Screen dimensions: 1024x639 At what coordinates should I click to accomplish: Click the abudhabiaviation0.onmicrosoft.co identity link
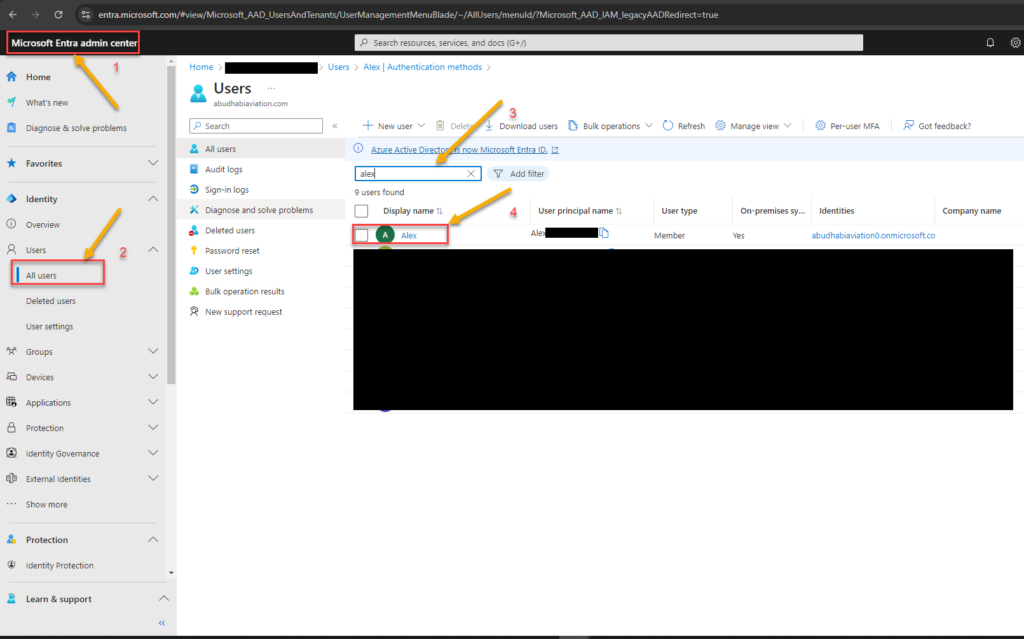tap(873, 235)
